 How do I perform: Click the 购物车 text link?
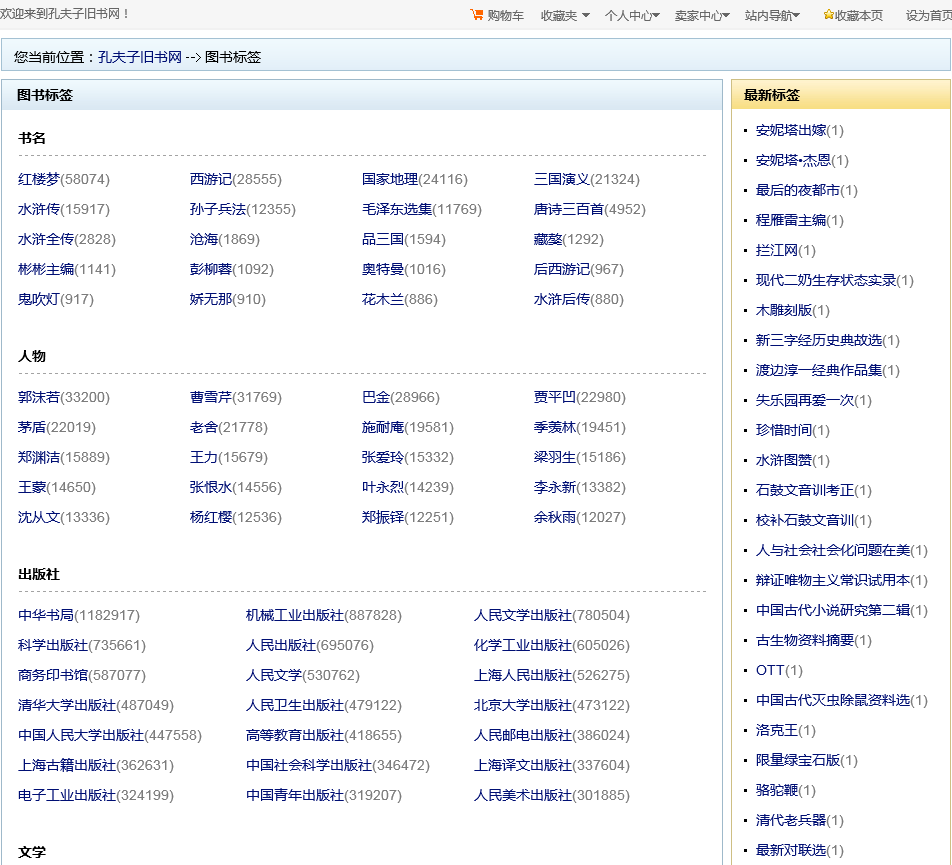pyautogui.click(x=505, y=15)
